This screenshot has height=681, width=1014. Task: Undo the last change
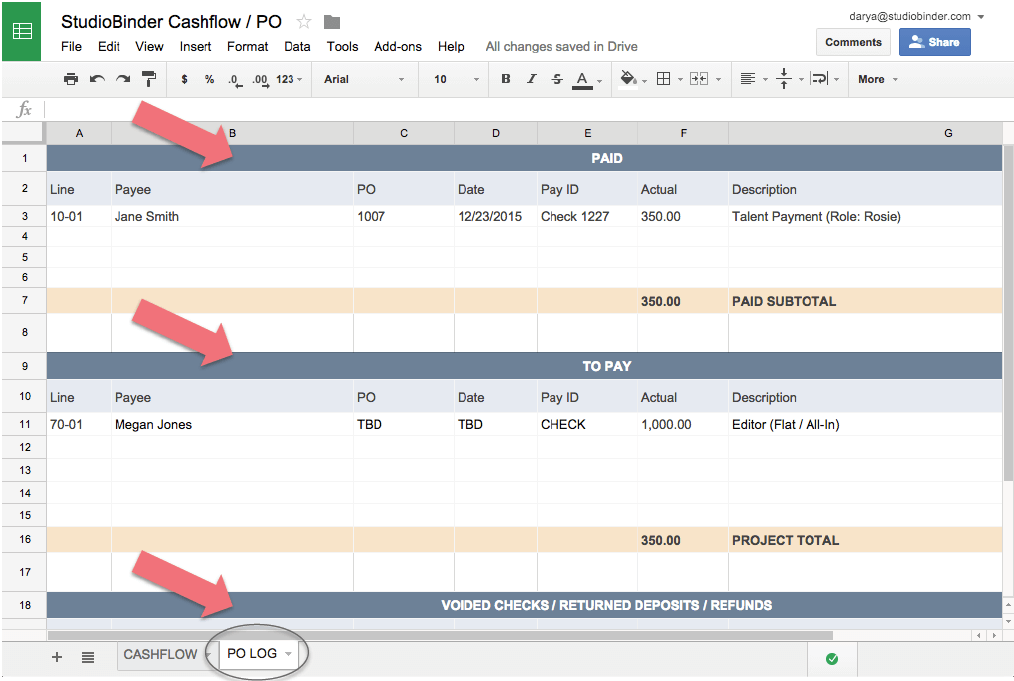(96, 78)
